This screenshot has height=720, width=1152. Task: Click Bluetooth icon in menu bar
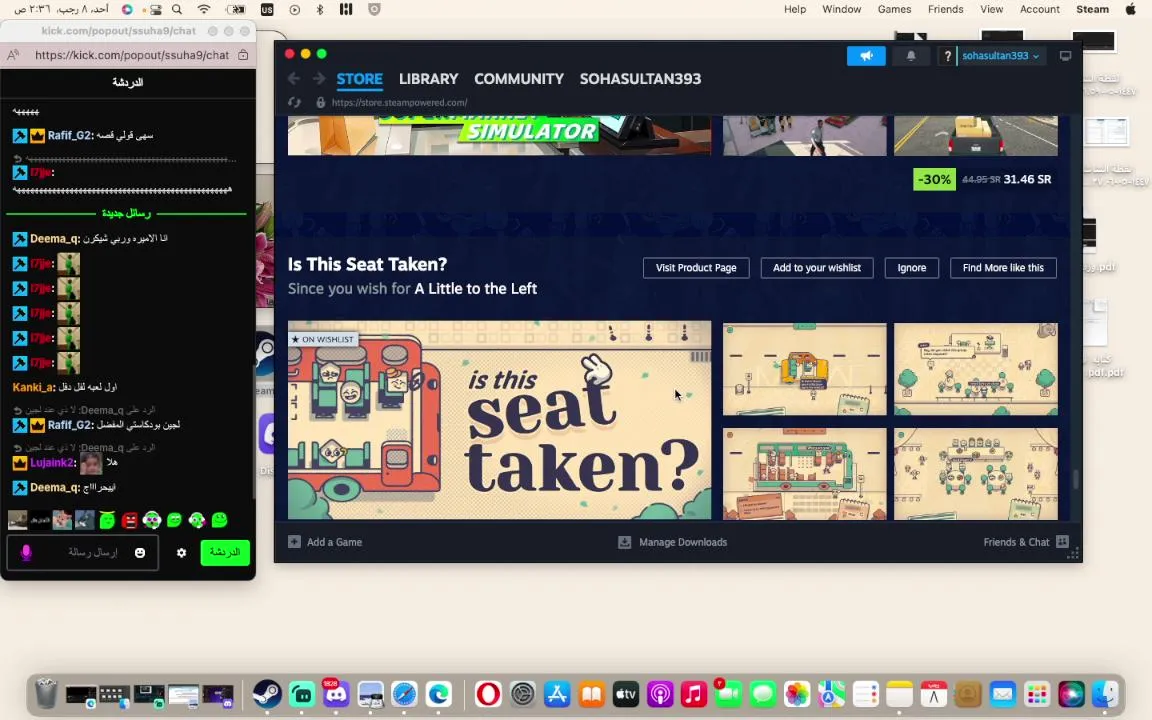click(x=320, y=10)
